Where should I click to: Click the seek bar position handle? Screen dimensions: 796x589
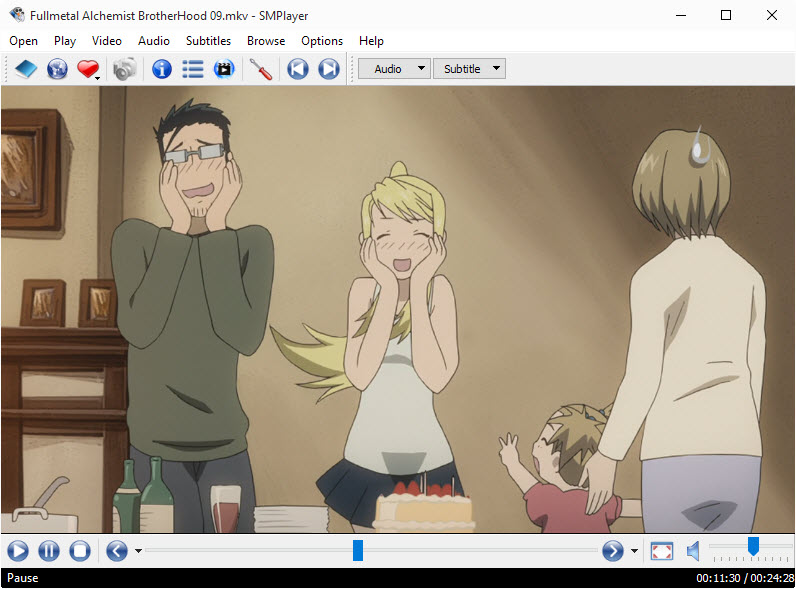pyautogui.click(x=358, y=550)
